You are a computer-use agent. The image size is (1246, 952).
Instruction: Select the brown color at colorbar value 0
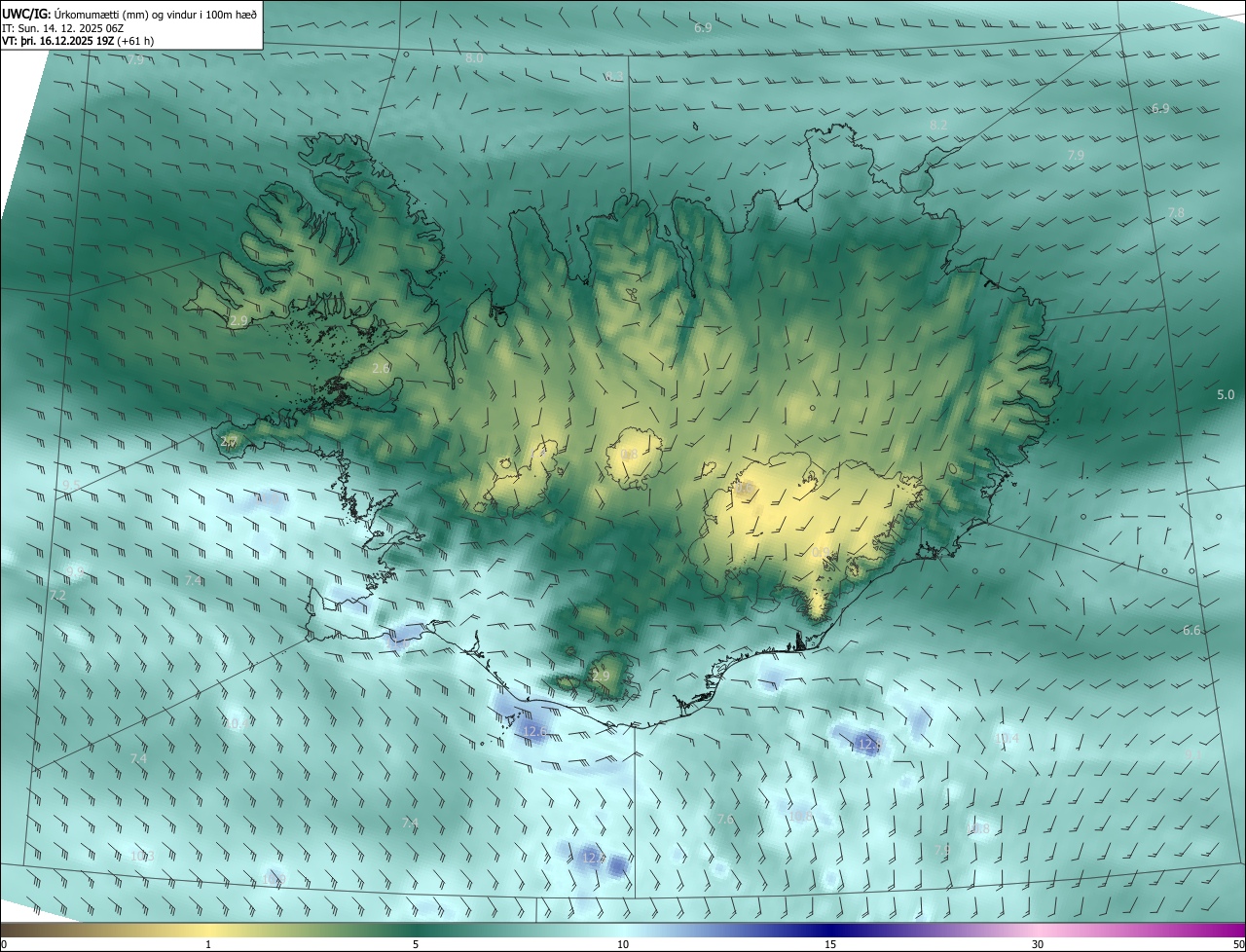coord(6,930)
